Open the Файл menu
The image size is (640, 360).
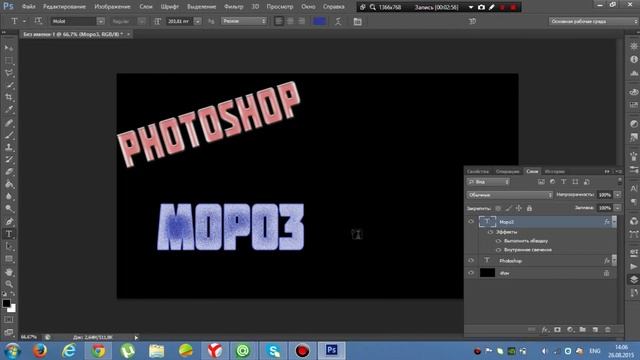[x=29, y=7]
